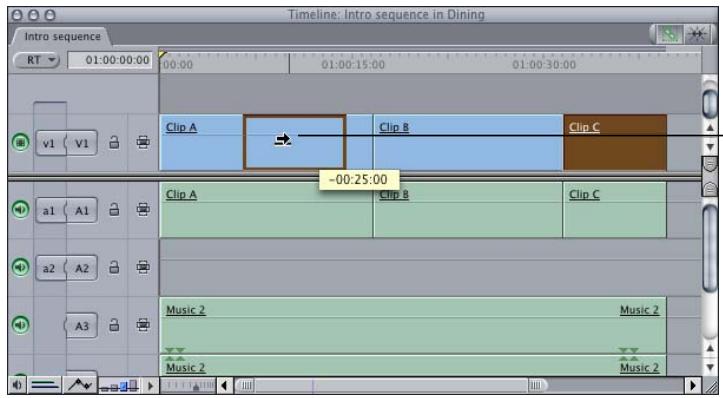Screen dimensions: 723x398
Task: Select Clip C audio on track A1
Action: (x=615, y=210)
